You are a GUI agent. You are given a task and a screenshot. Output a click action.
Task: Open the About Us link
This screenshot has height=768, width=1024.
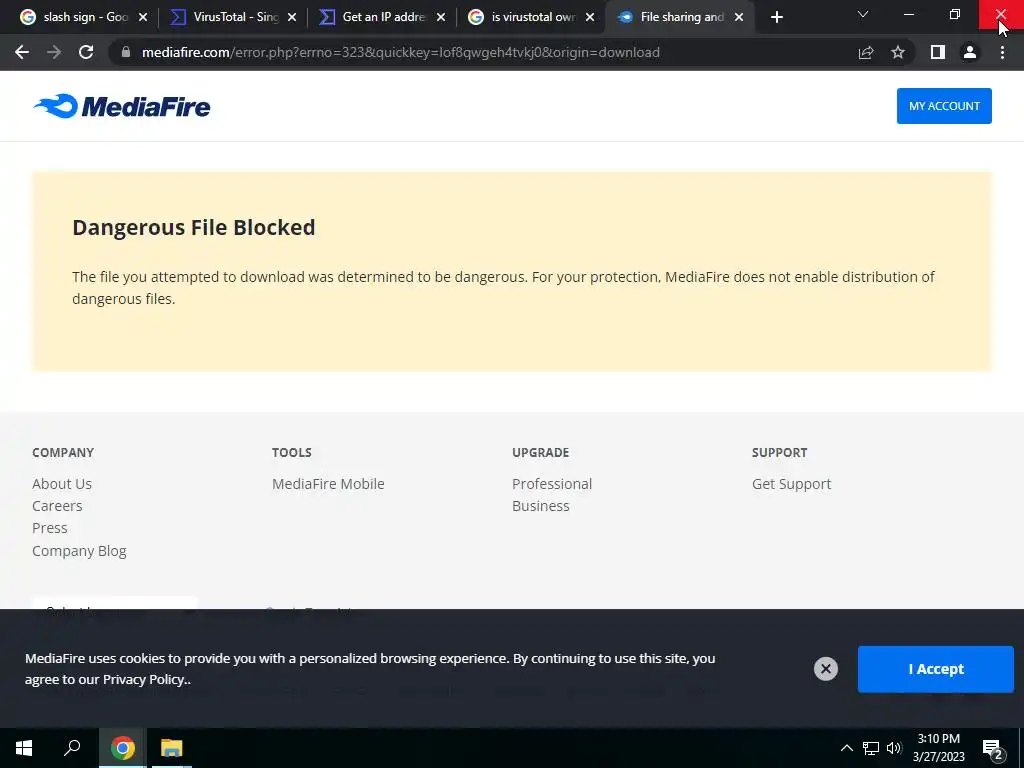[62, 484]
